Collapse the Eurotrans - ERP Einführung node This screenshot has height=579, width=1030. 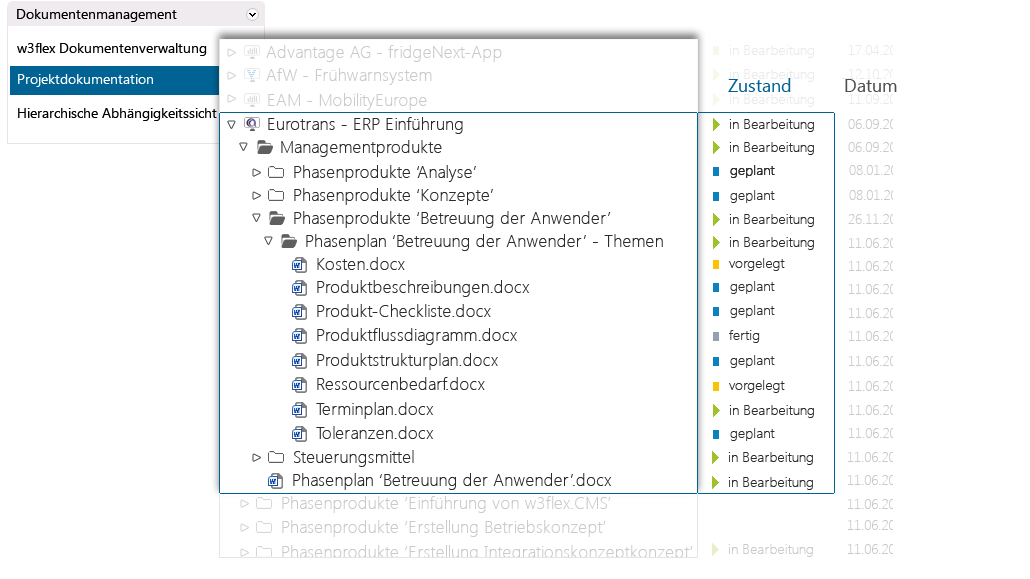(x=231, y=125)
